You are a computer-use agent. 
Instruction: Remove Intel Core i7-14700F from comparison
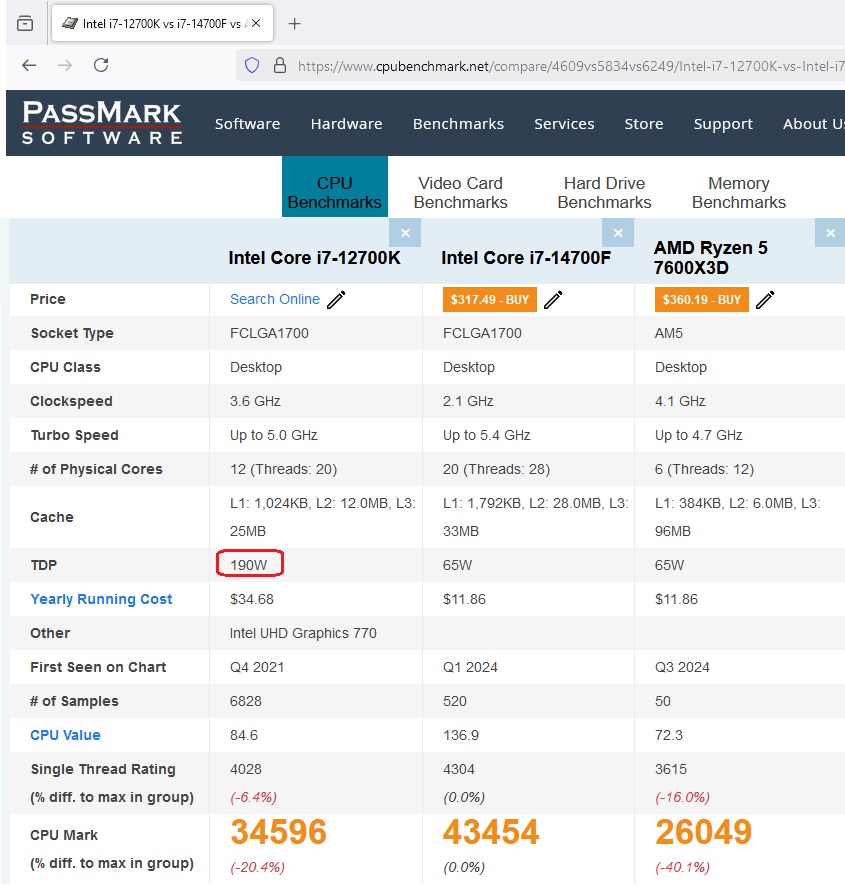(x=618, y=233)
